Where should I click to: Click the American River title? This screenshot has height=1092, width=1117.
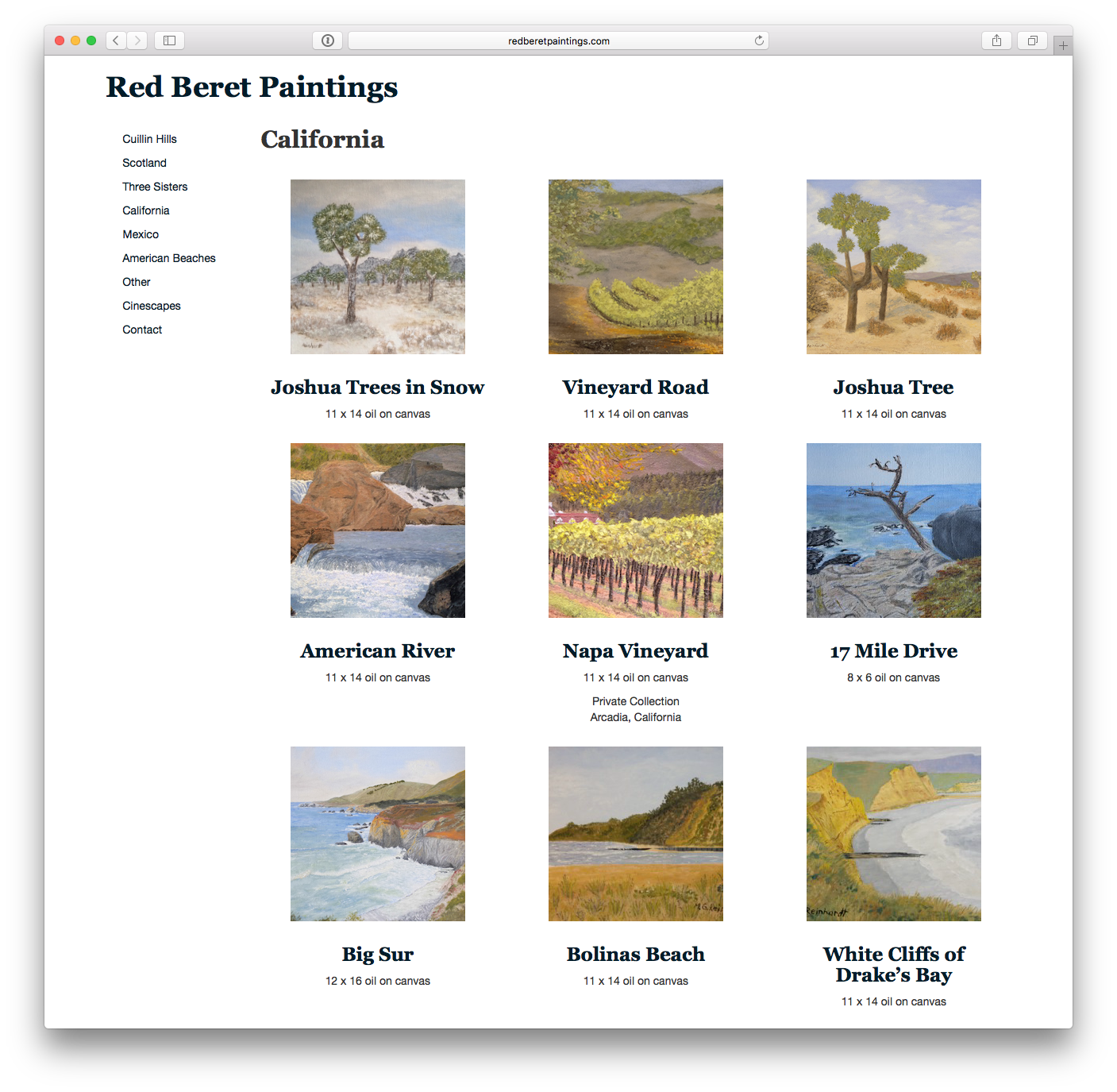point(378,651)
